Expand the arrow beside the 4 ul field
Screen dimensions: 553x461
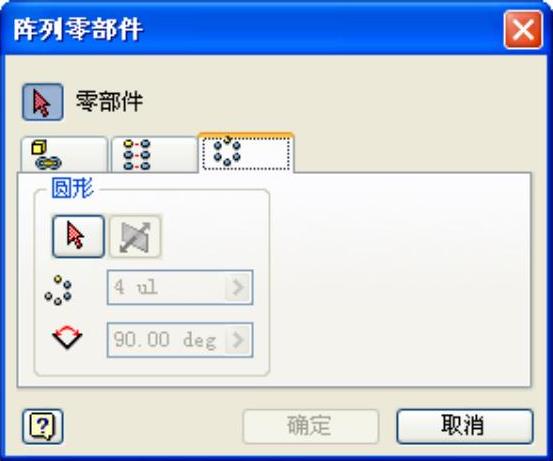[238, 287]
